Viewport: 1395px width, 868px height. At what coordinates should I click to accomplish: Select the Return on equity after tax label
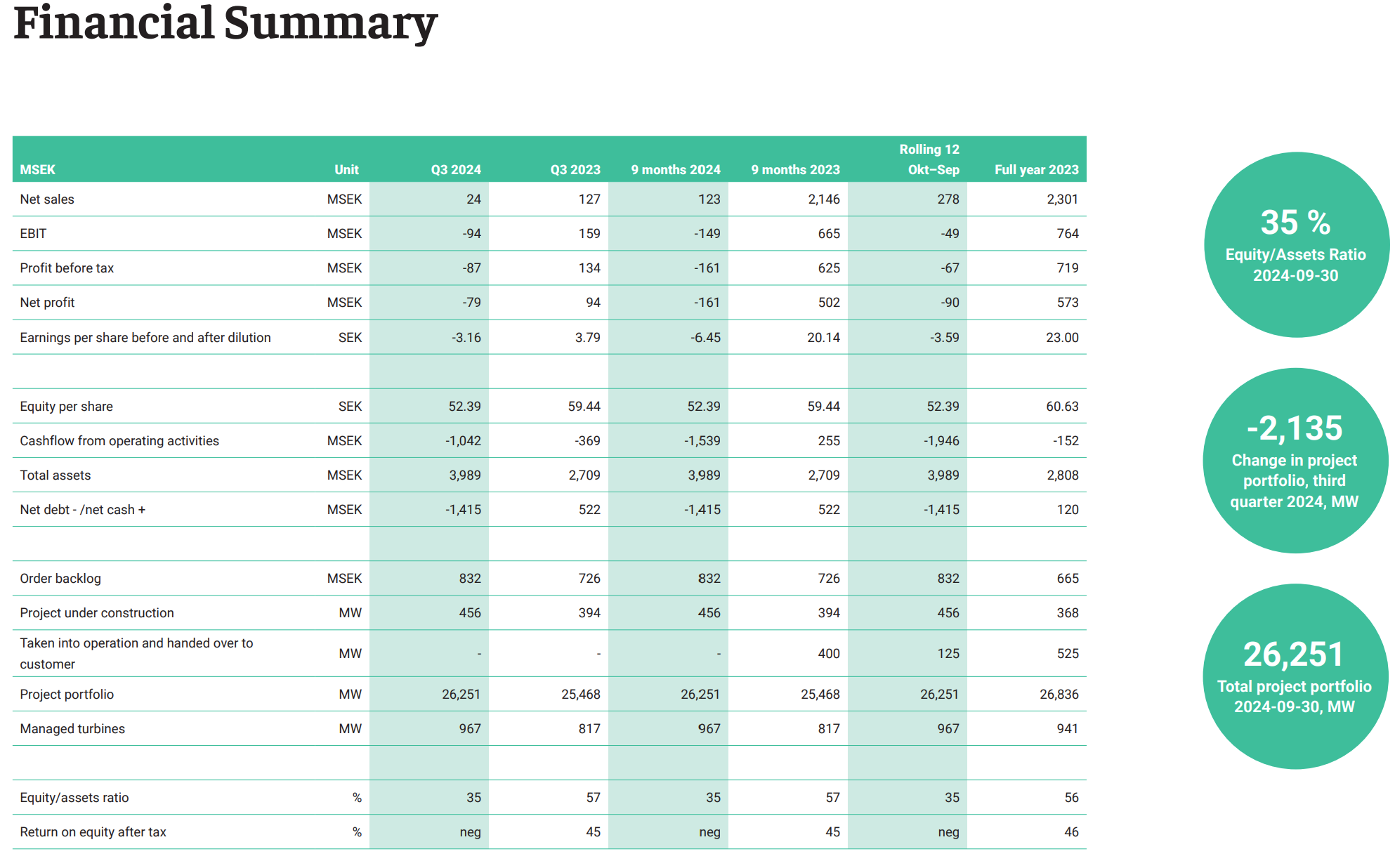tap(93, 832)
